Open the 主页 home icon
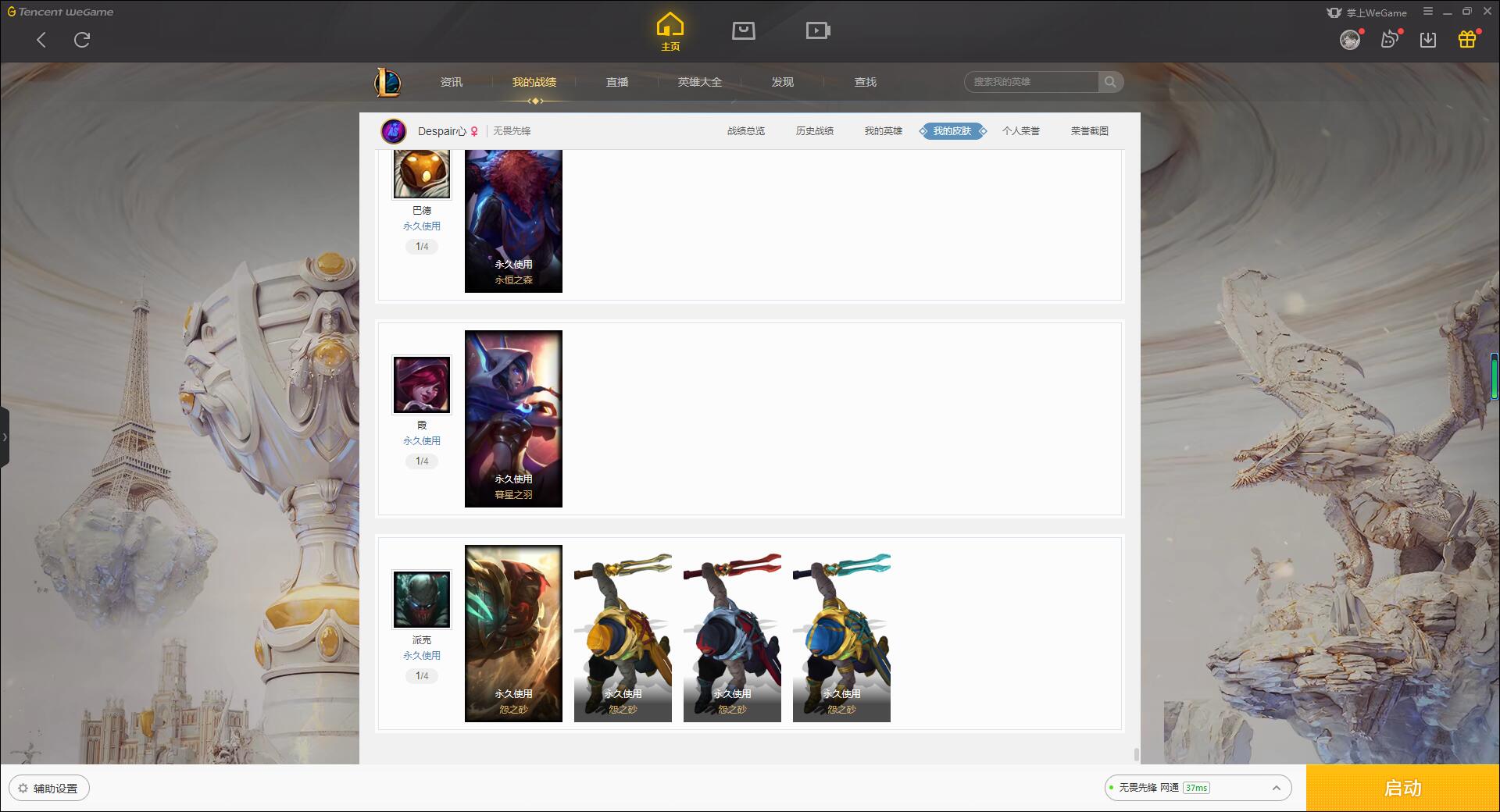This screenshot has height=812, width=1500. click(670, 32)
